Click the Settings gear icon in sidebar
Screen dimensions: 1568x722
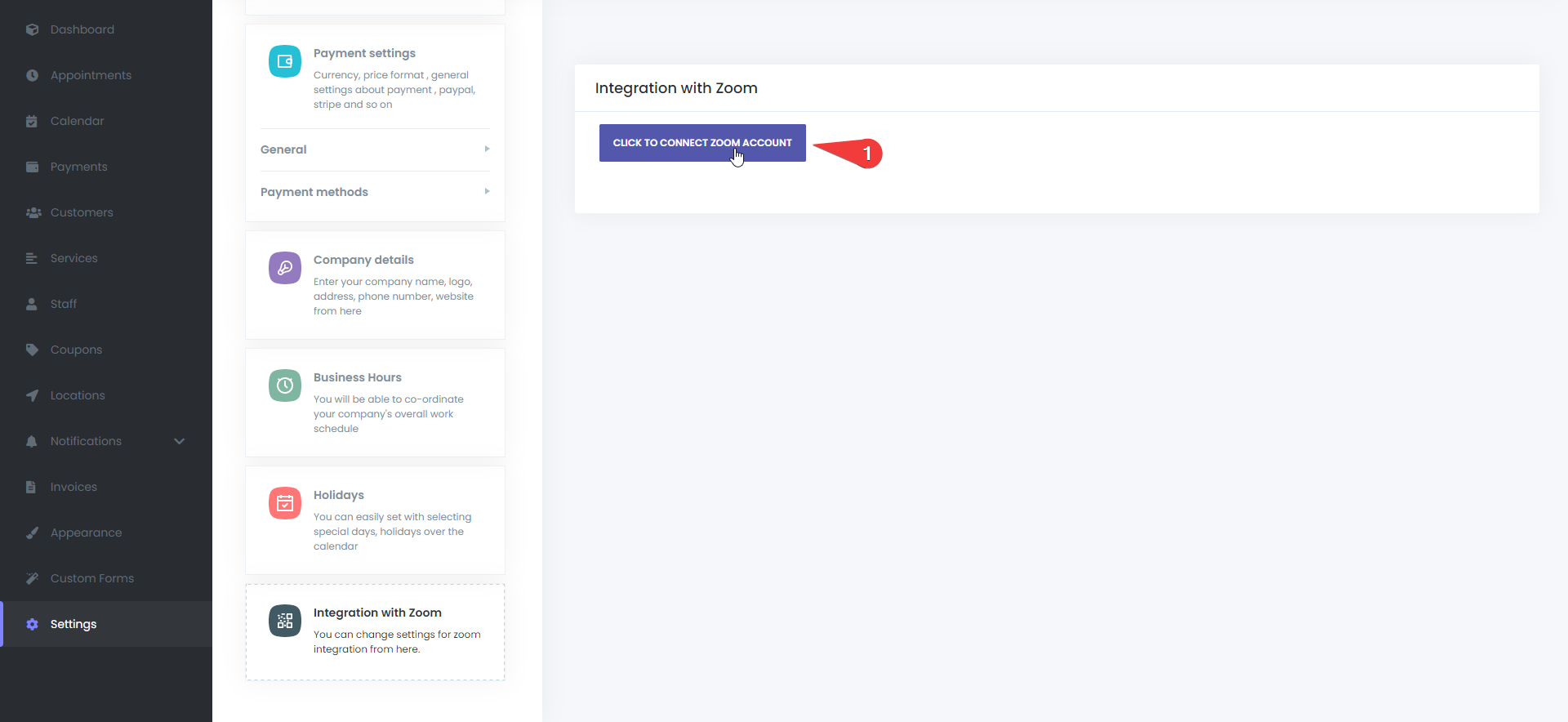tap(32, 624)
